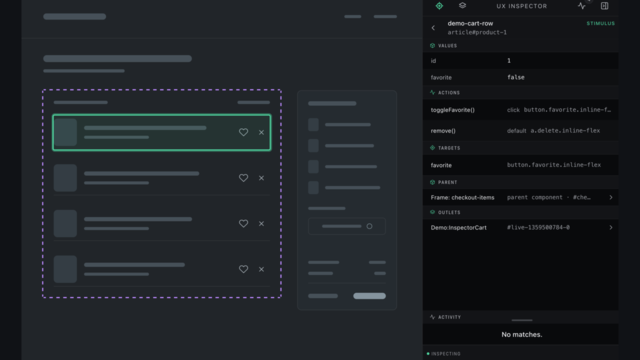640x360 pixels.
Task: Click the favorite value false
Action: pos(516,77)
